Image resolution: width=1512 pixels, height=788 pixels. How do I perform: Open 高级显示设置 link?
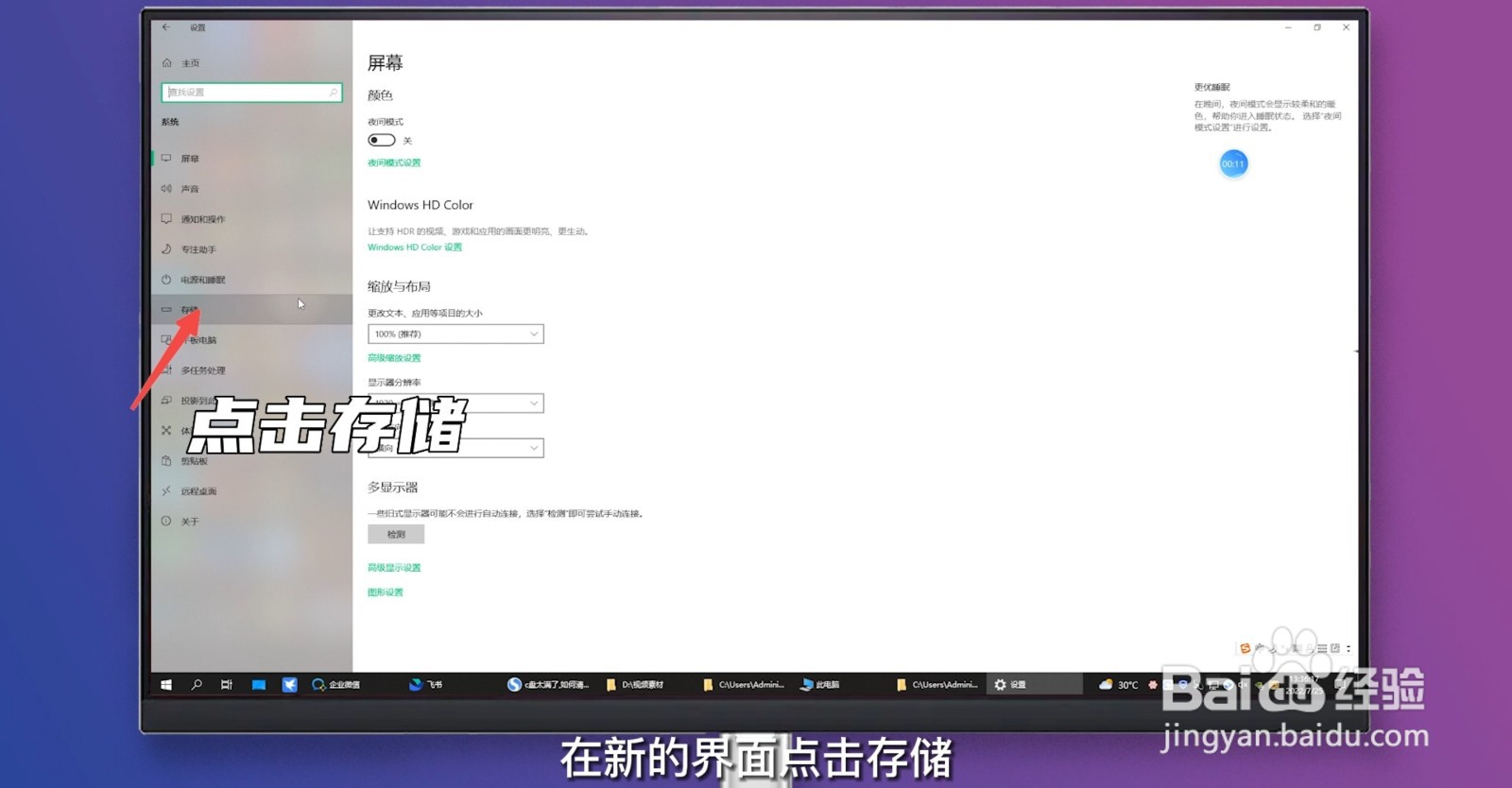pos(394,568)
